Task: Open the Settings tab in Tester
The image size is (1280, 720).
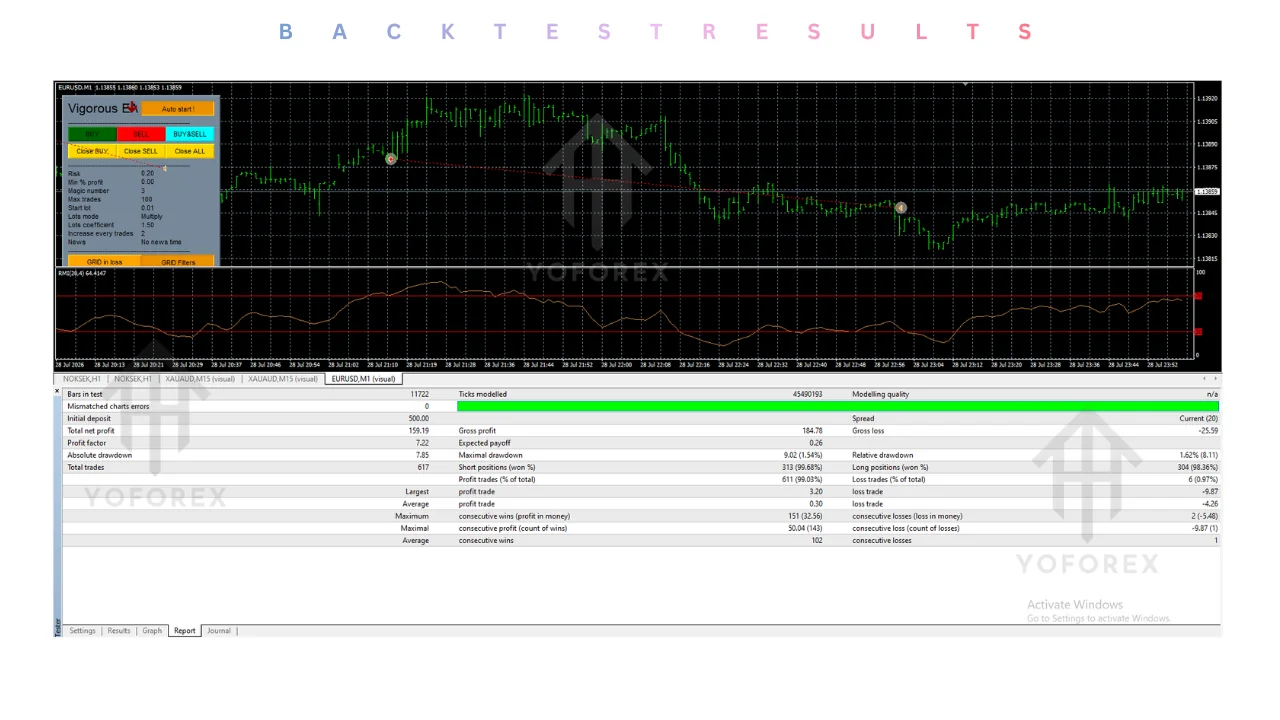Action: [82, 631]
